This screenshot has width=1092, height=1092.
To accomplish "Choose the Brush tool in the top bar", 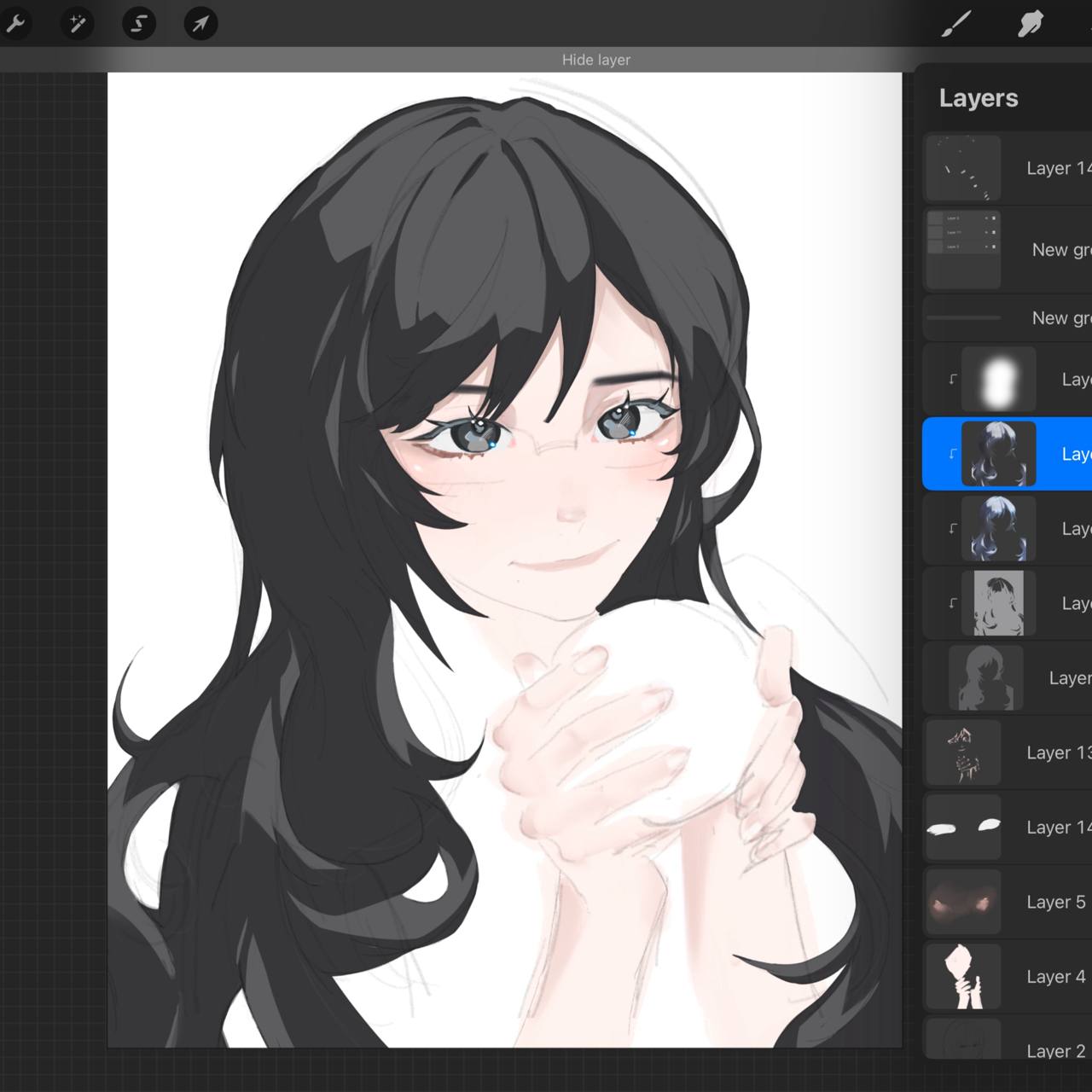I will (956, 24).
